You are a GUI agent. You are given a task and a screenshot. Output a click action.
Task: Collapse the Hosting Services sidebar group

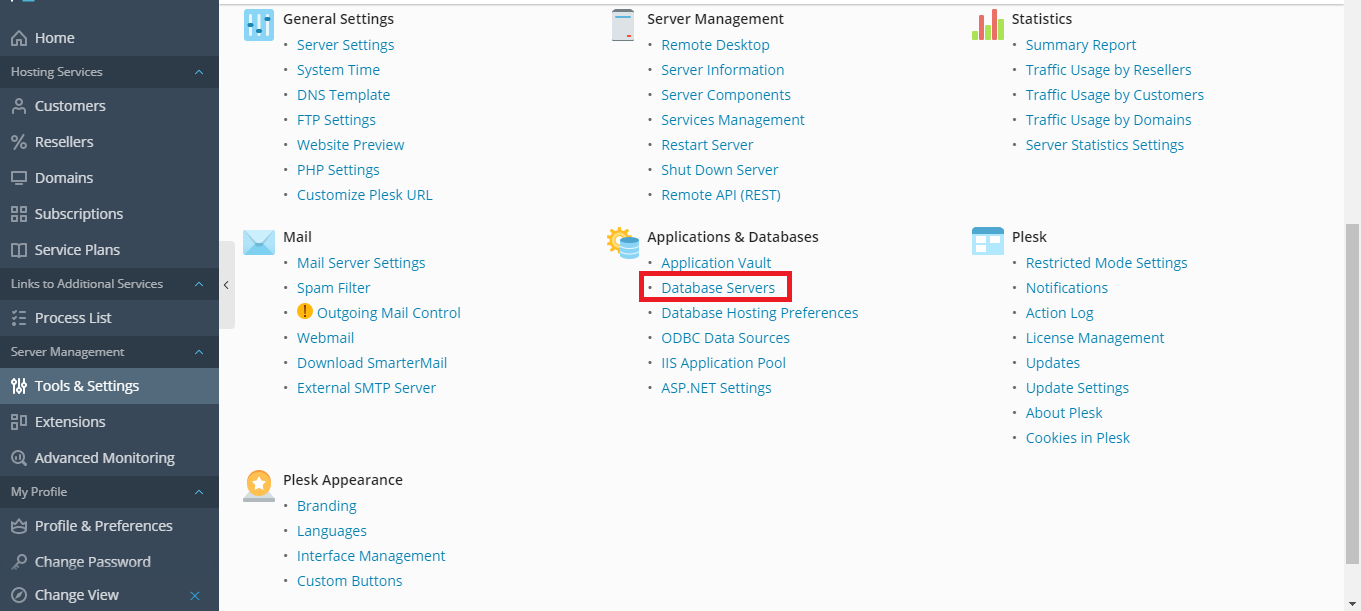(x=198, y=72)
